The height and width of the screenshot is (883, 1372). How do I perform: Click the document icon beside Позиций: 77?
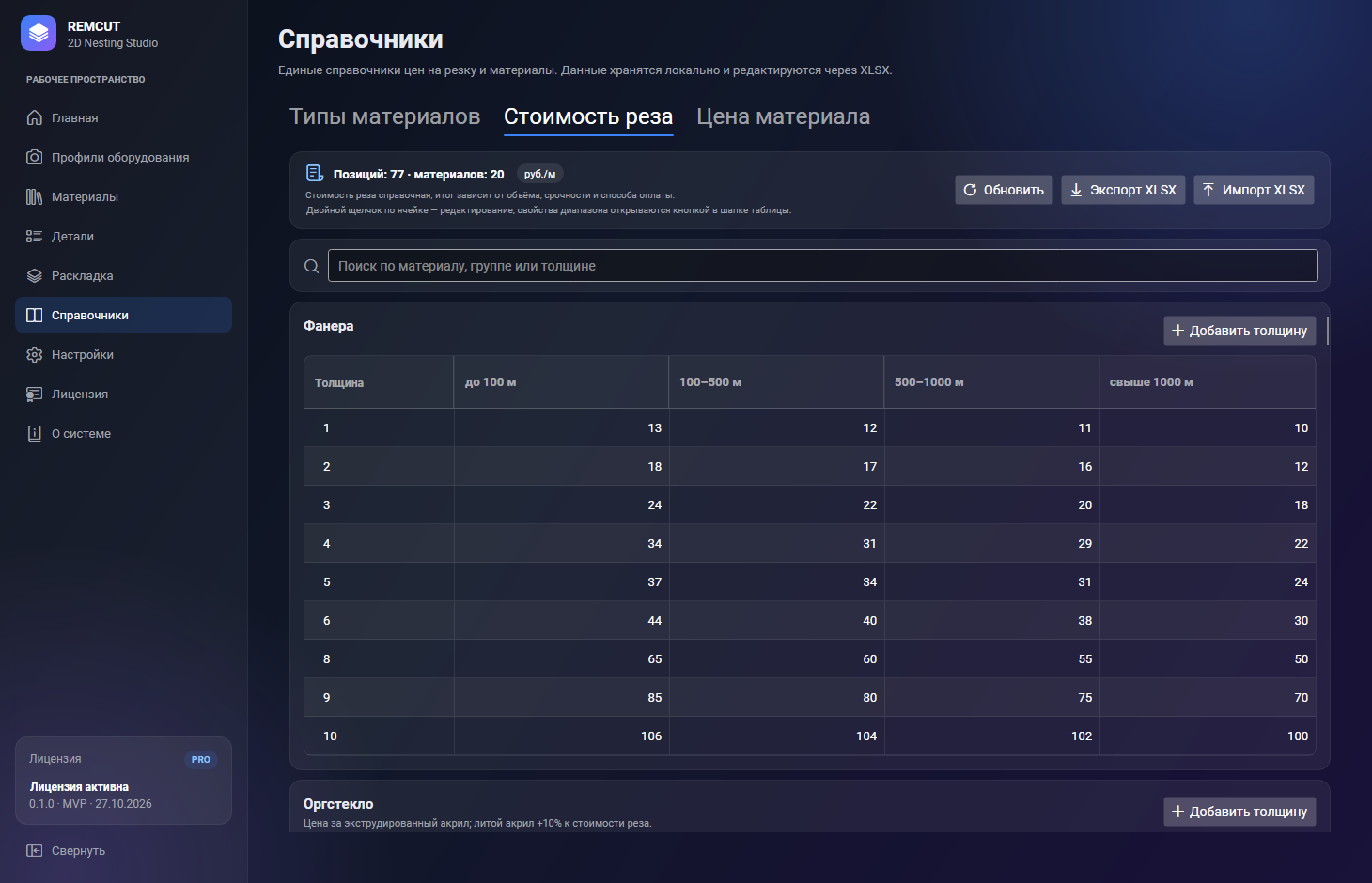coord(315,173)
